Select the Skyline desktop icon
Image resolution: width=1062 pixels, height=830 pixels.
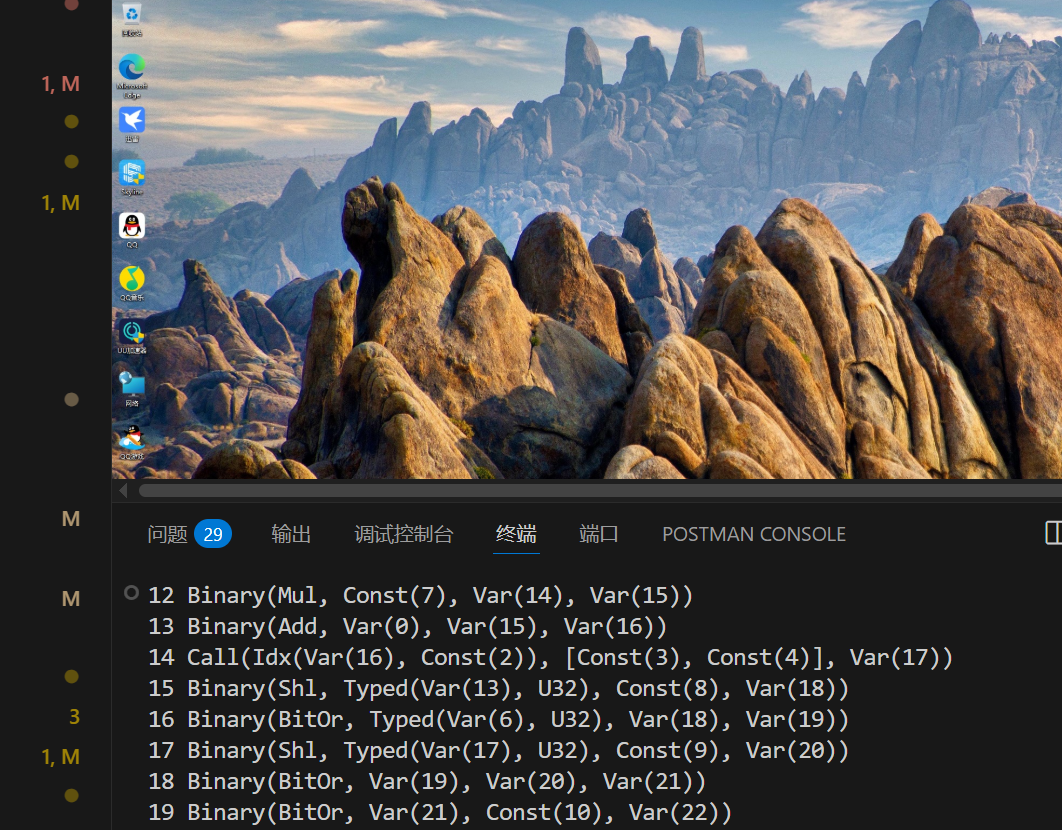[131, 174]
